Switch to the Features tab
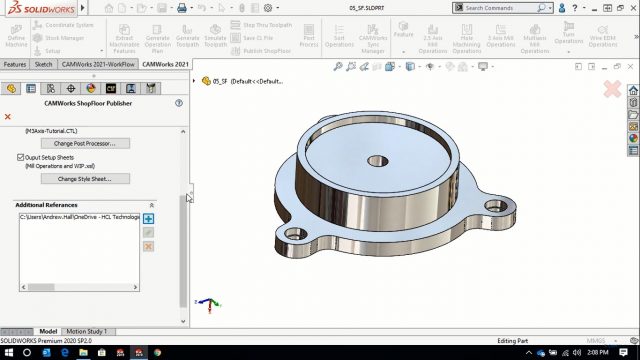The width and height of the screenshot is (640, 360). pos(15,64)
